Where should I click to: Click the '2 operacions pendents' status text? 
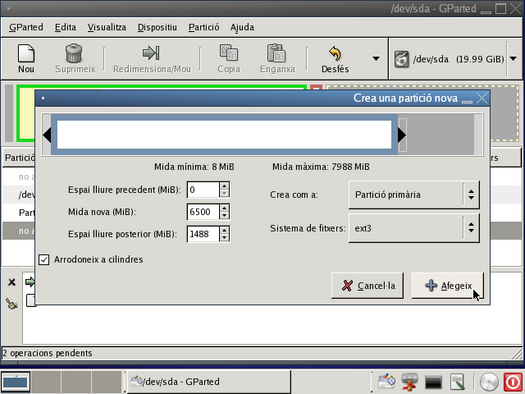48,353
